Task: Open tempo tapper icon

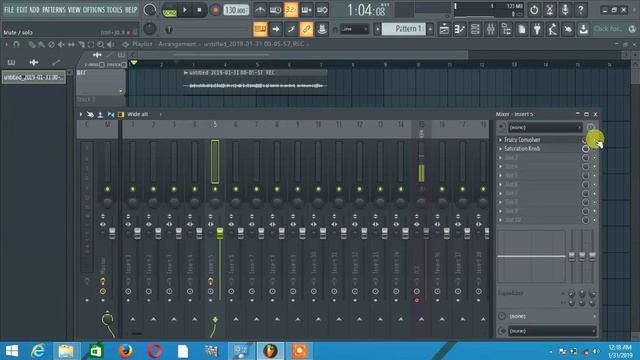Action: coord(553,29)
